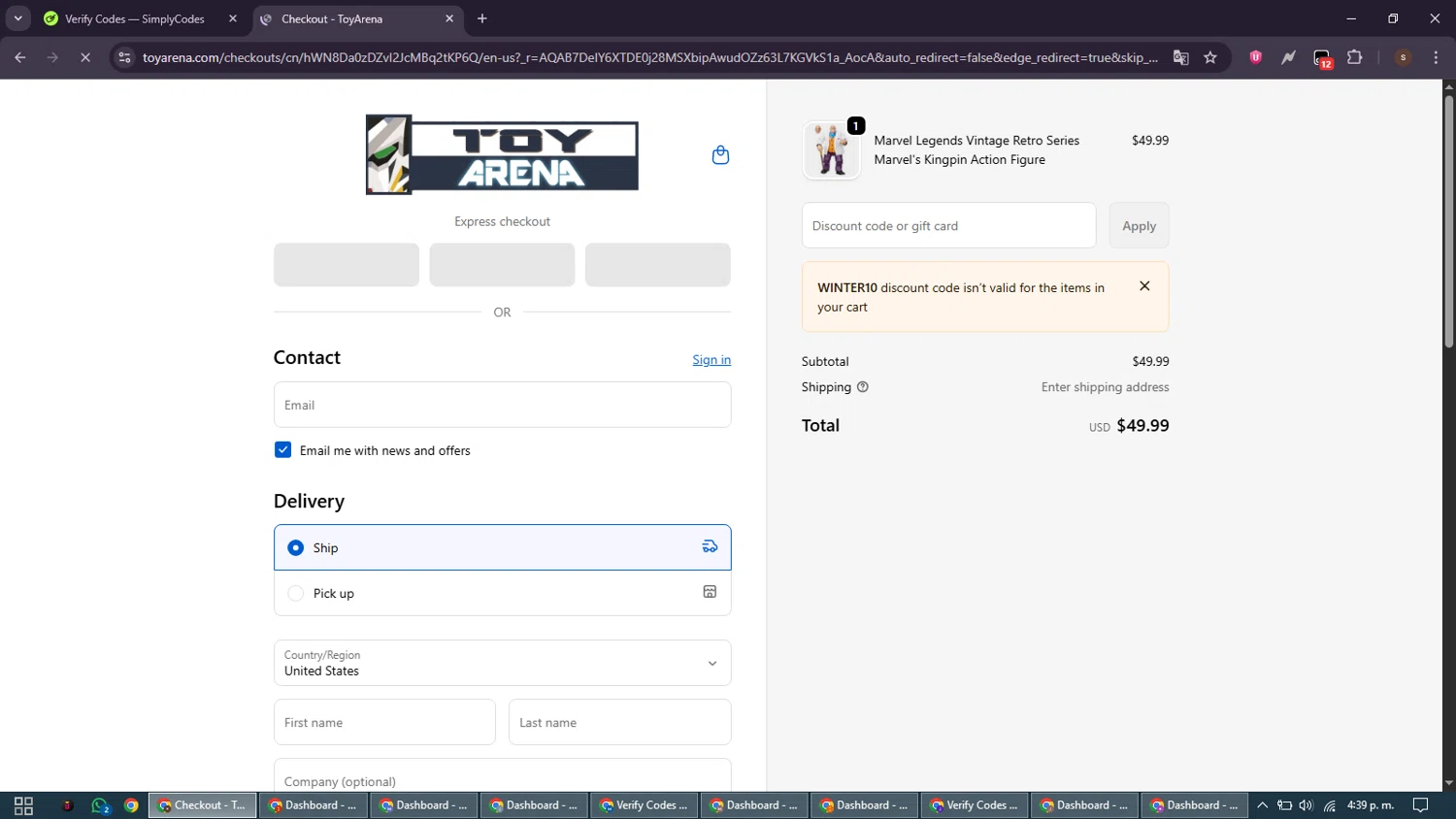Bookmark this page with the star icon
Image resolution: width=1456 pixels, height=819 pixels.
coord(1210,57)
